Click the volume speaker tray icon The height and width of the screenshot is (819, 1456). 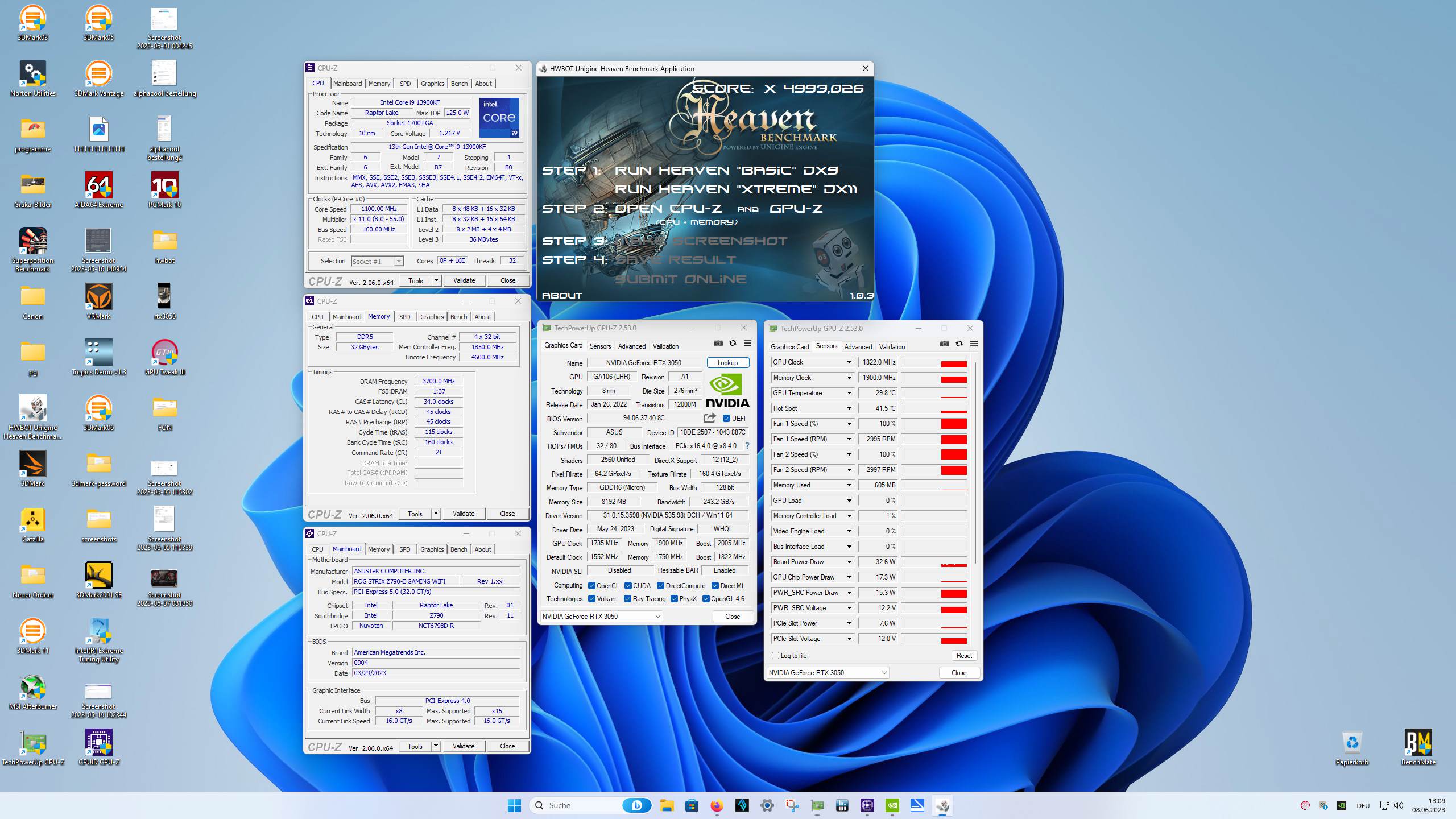coord(1399,805)
